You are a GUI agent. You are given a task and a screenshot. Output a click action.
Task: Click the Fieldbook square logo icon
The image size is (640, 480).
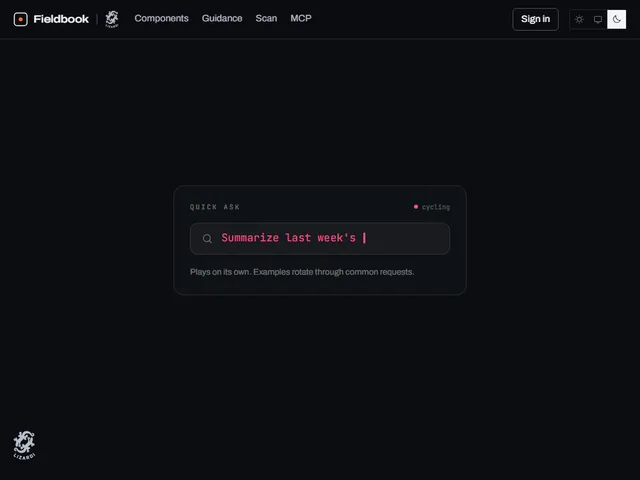coord(20,19)
